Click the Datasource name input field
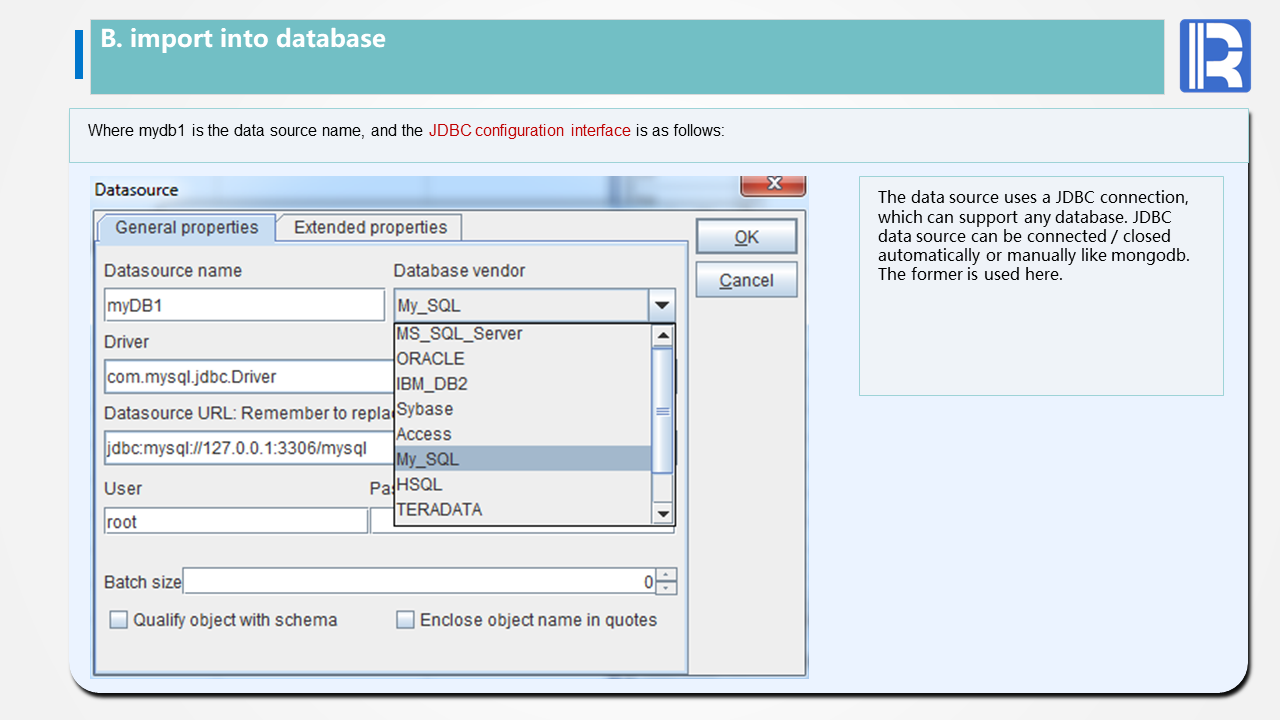Screen dimensions: 1280x720 coord(244,306)
